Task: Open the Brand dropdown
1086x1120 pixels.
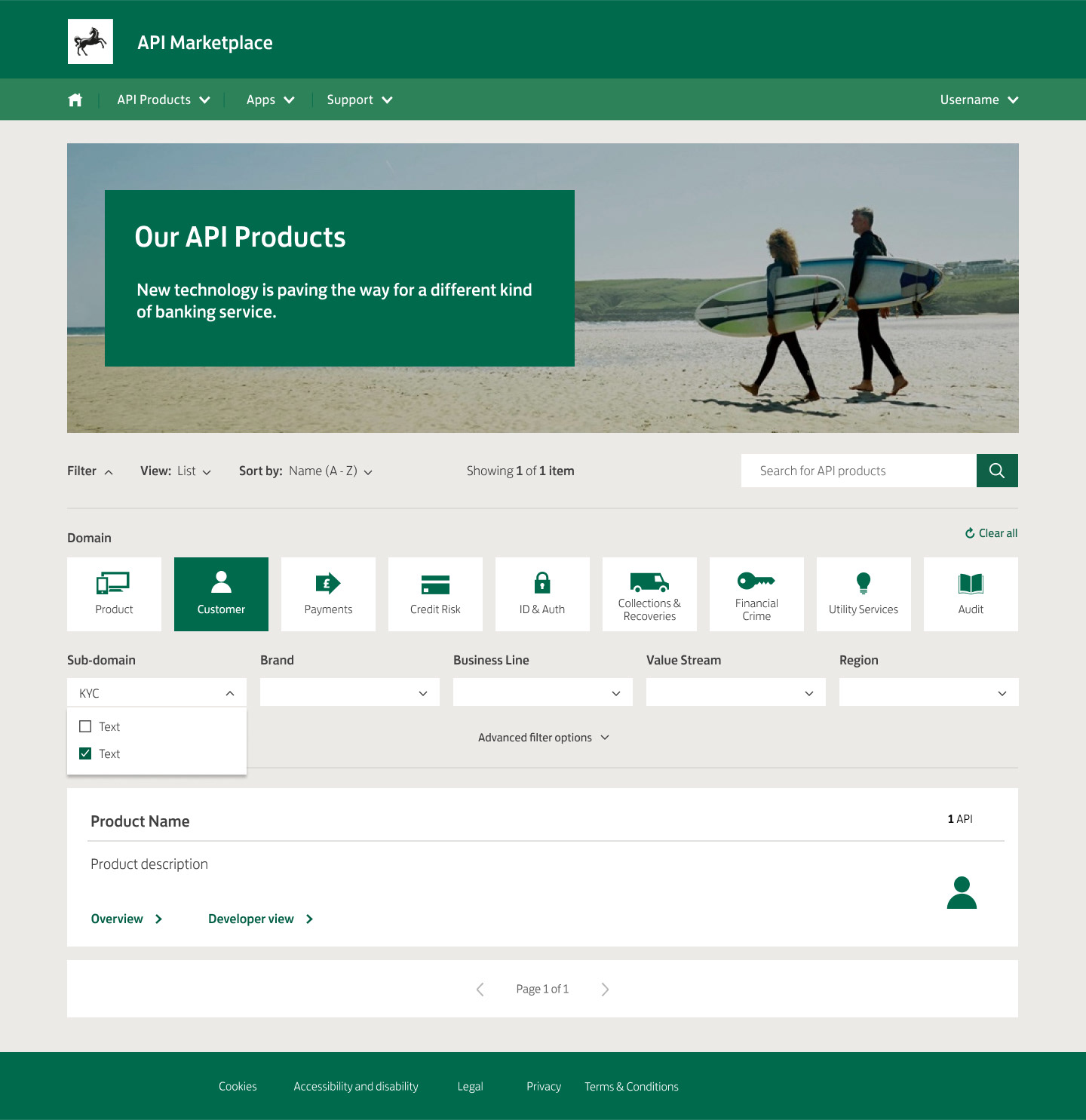Action: pyautogui.click(x=350, y=692)
